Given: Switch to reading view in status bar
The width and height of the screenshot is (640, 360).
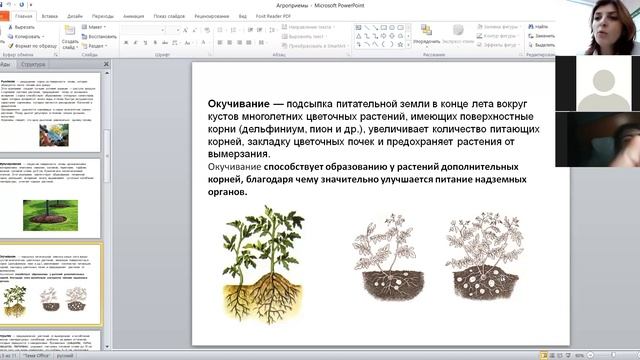Looking at the screenshot, I should point(560,356).
